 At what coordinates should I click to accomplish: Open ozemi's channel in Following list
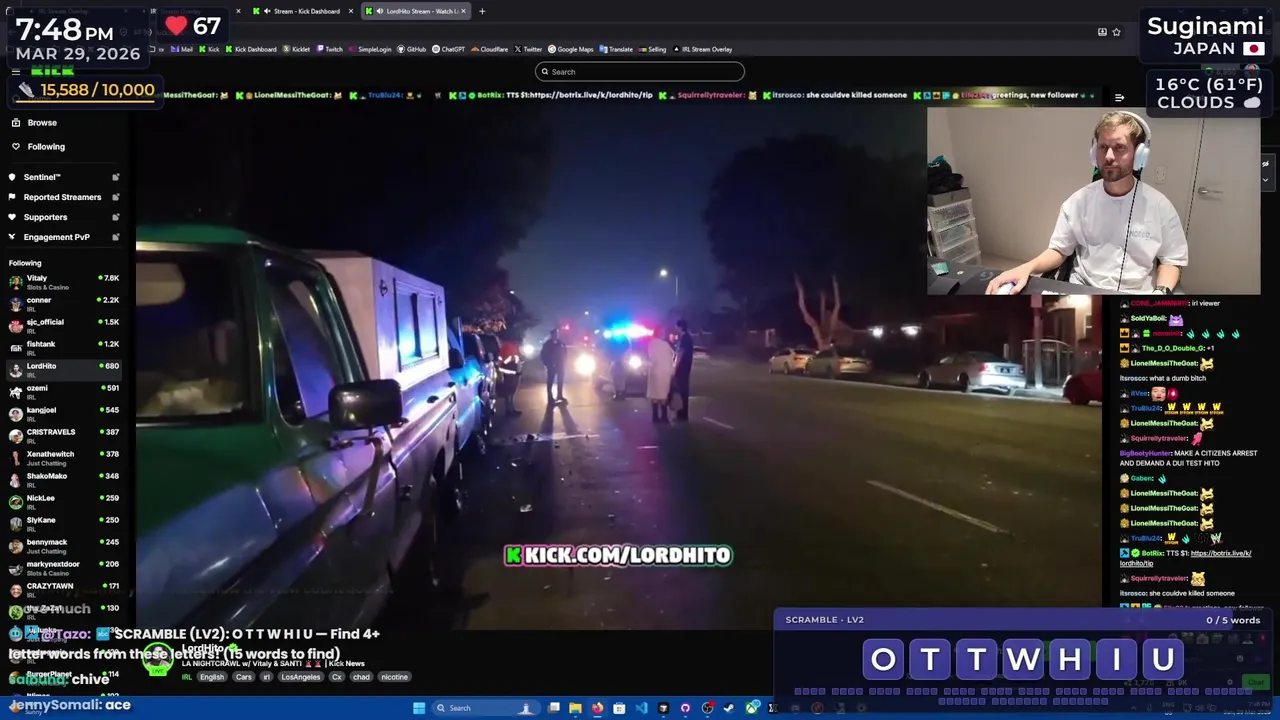[64, 392]
